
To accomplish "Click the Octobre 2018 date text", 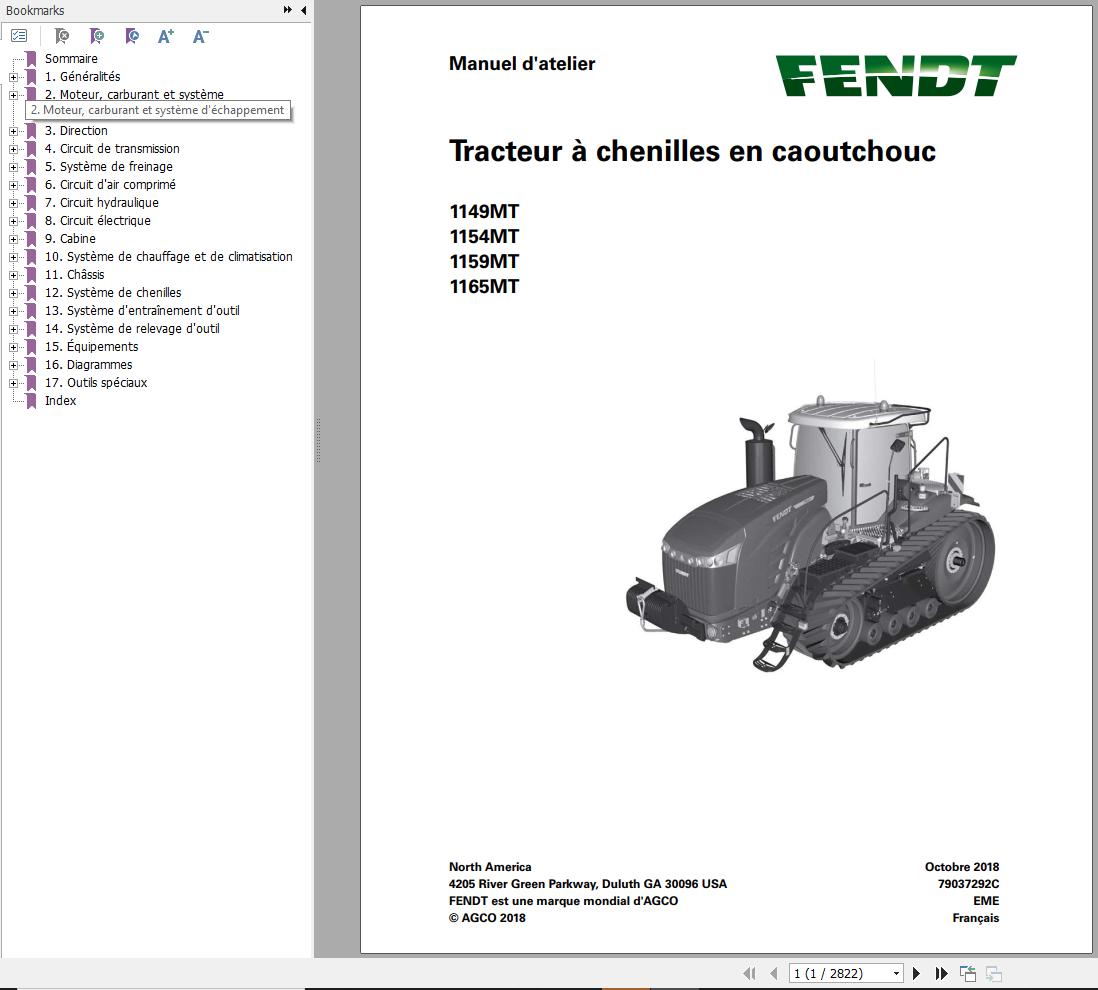I will 962,867.
